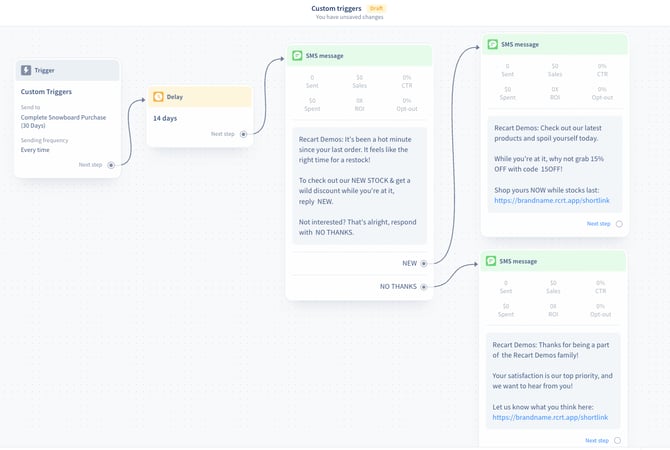Screen dimensions: 670x450
Task: Click the Draft status badge
Action: (376, 8)
